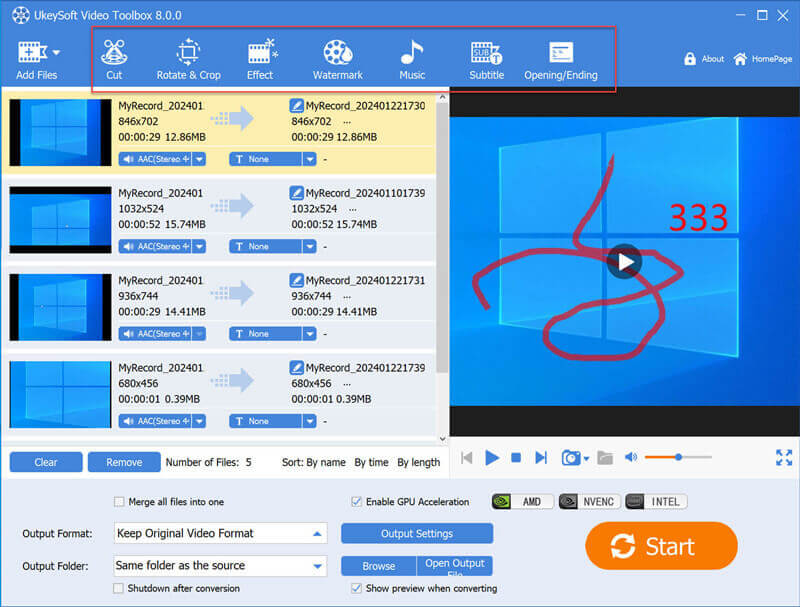Select the NVENC GPU option

(590, 501)
